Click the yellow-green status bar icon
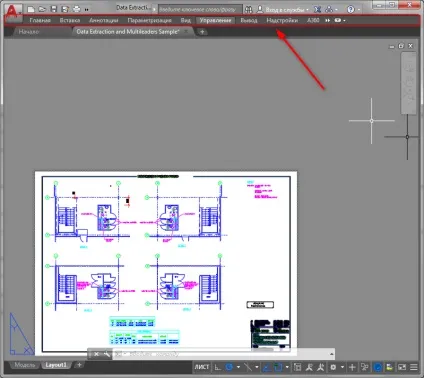Viewport: 424px width, 378px height. coord(389,367)
